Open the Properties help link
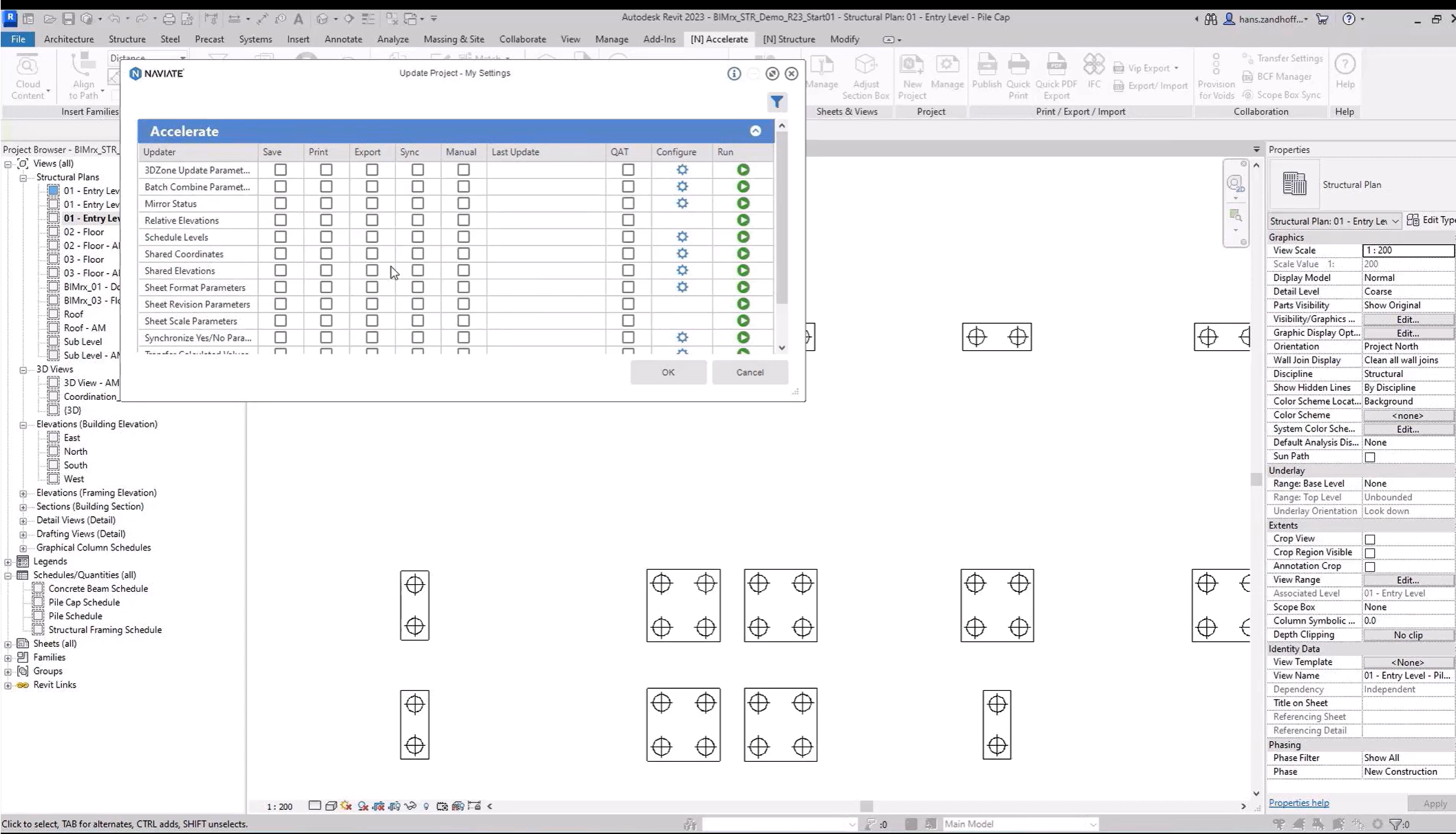The image size is (1456, 834). (x=1298, y=803)
